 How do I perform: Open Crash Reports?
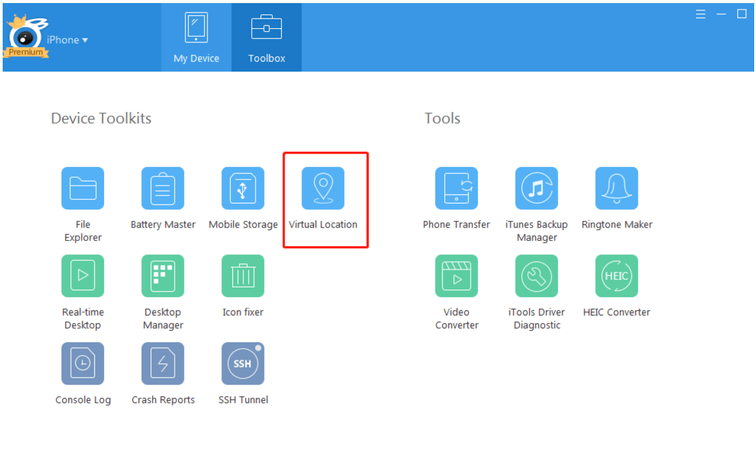pyautogui.click(x=163, y=364)
